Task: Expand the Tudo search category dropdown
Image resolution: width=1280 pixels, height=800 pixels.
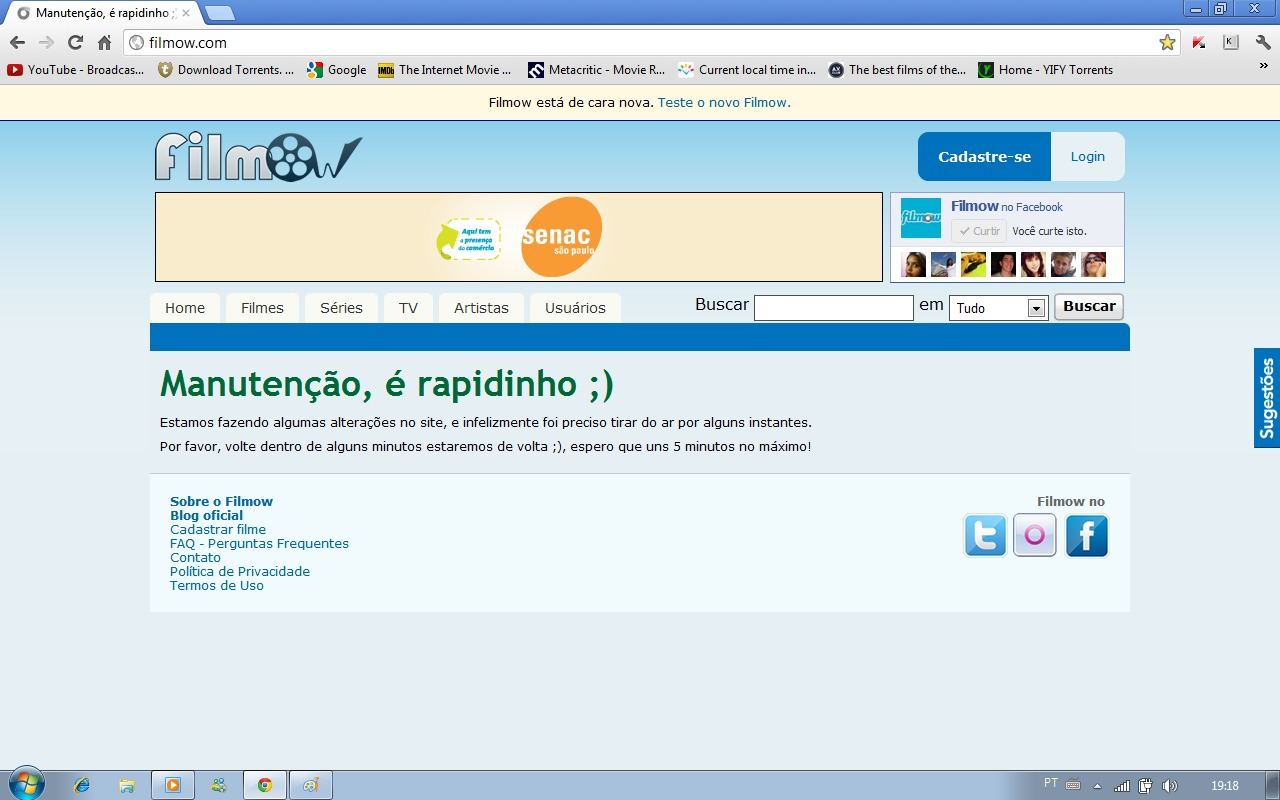Action: 998,308
